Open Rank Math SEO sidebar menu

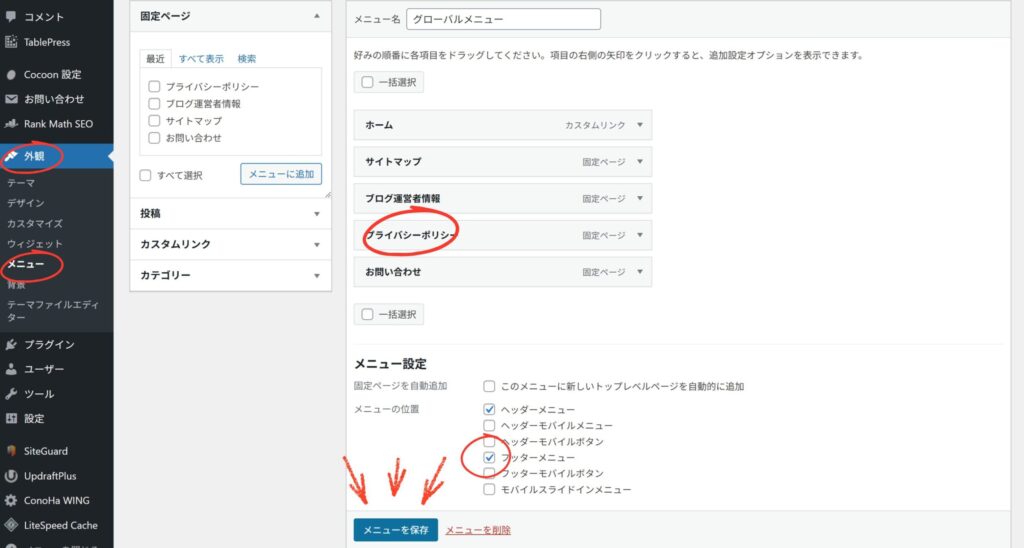click(56, 123)
